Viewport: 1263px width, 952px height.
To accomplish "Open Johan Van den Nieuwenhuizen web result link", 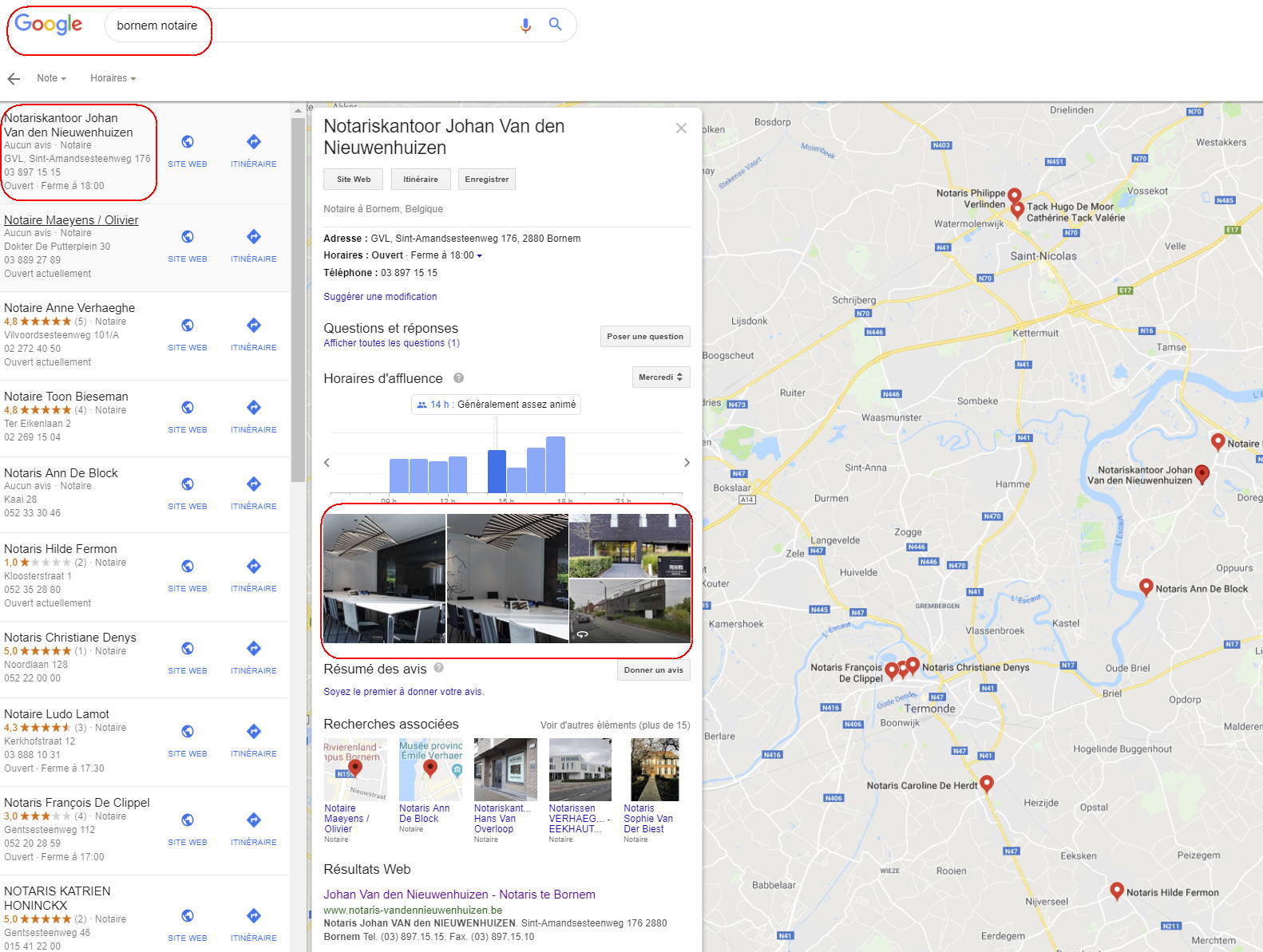I will 459,895.
